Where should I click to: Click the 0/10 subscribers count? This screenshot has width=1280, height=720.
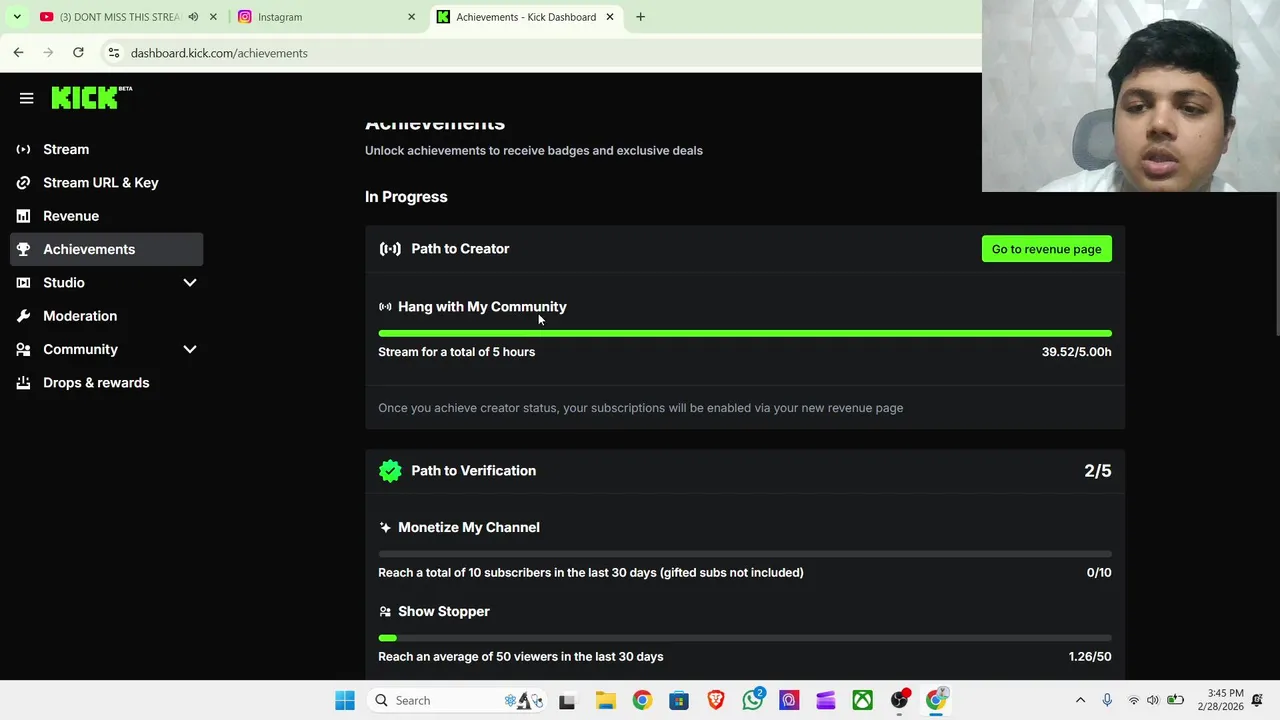(1099, 573)
